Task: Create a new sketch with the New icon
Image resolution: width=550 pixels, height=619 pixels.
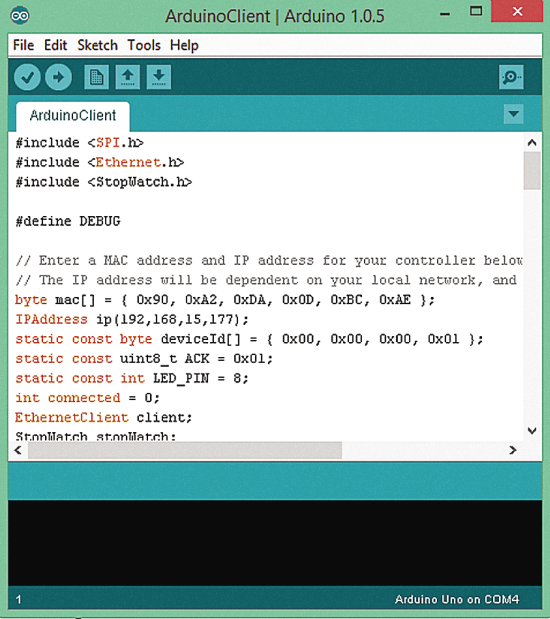Action: coord(96,77)
